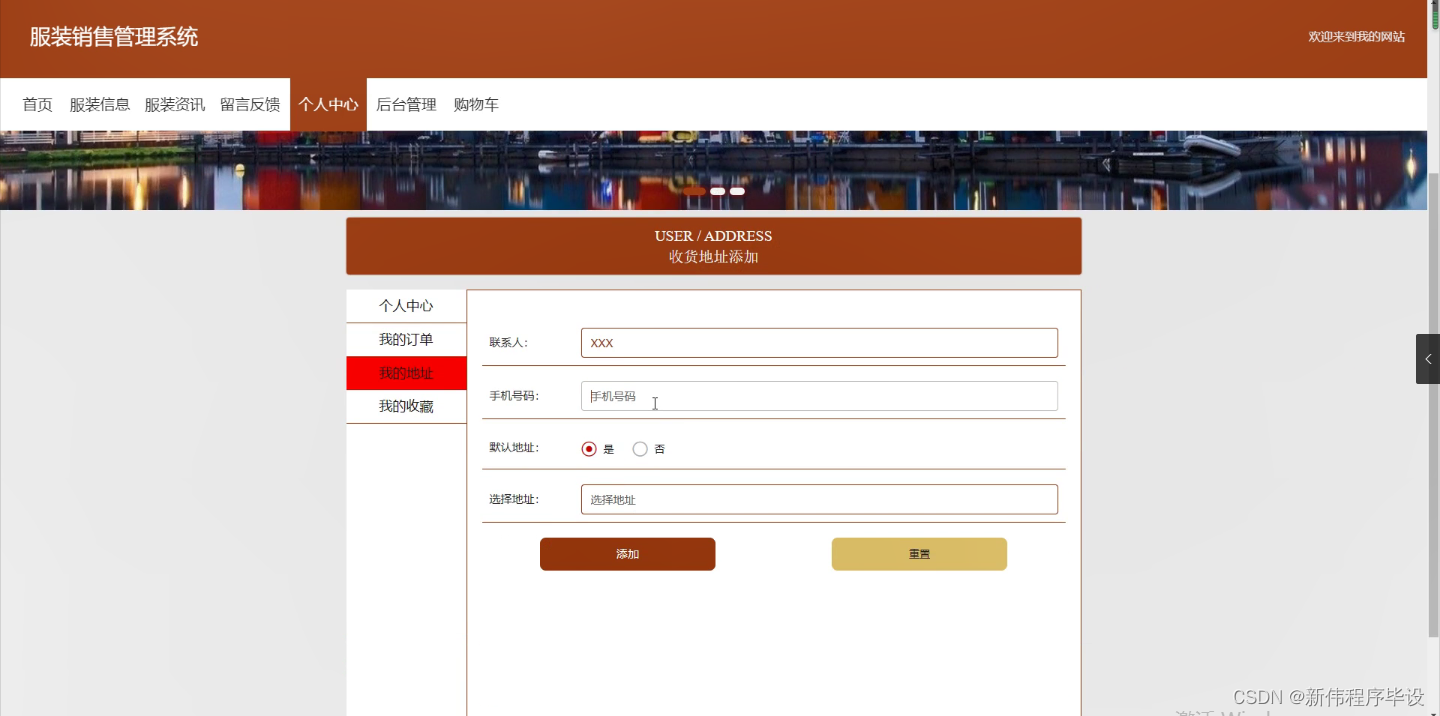Open the 选择地址 address picker field
Screen dimensions: 1440x716
[819, 498]
